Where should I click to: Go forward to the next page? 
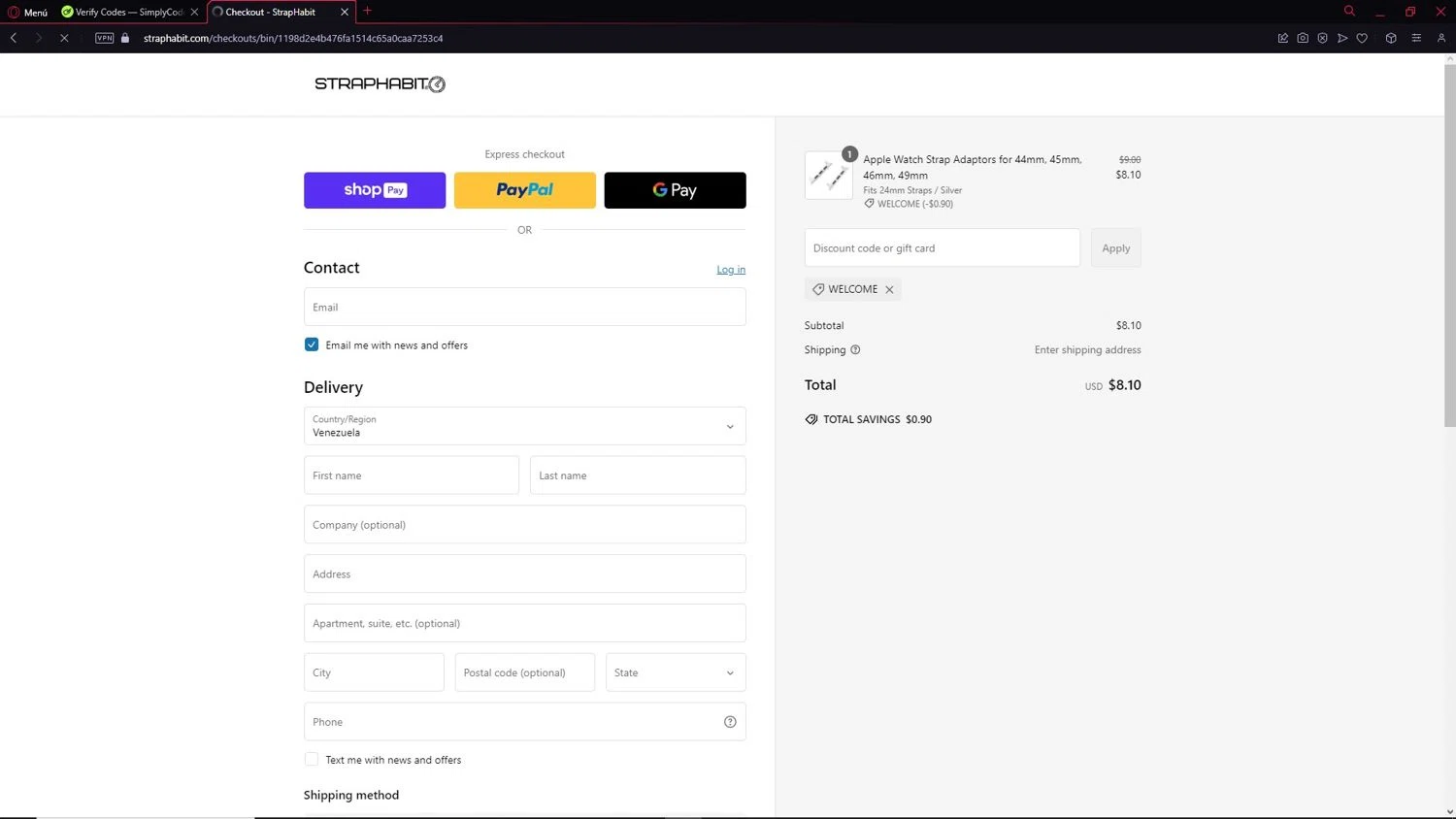coord(39,38)
